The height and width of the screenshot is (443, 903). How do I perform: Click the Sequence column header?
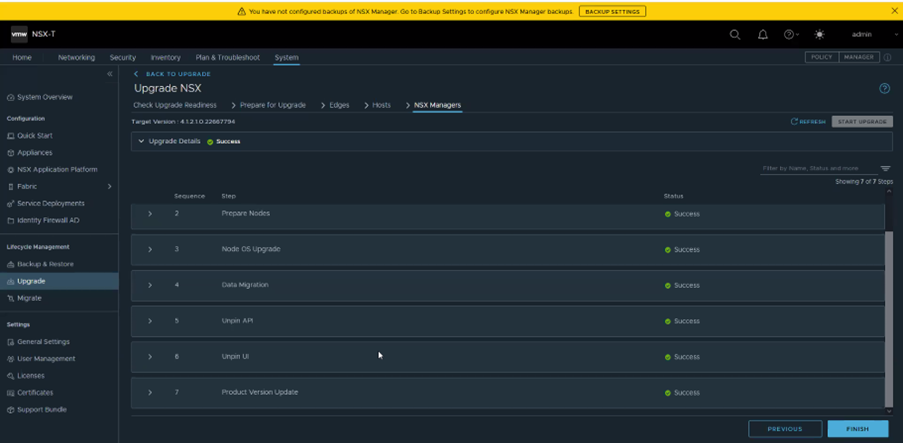tap(189, 196)
